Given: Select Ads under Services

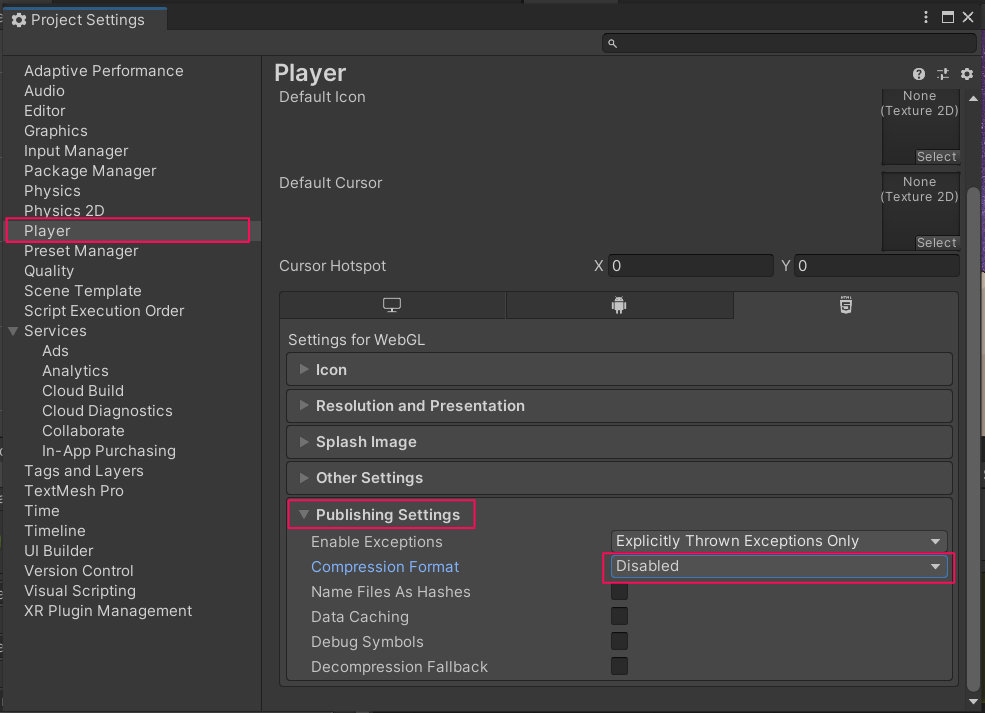Looking at the screenshot, I should click(55, 351).
